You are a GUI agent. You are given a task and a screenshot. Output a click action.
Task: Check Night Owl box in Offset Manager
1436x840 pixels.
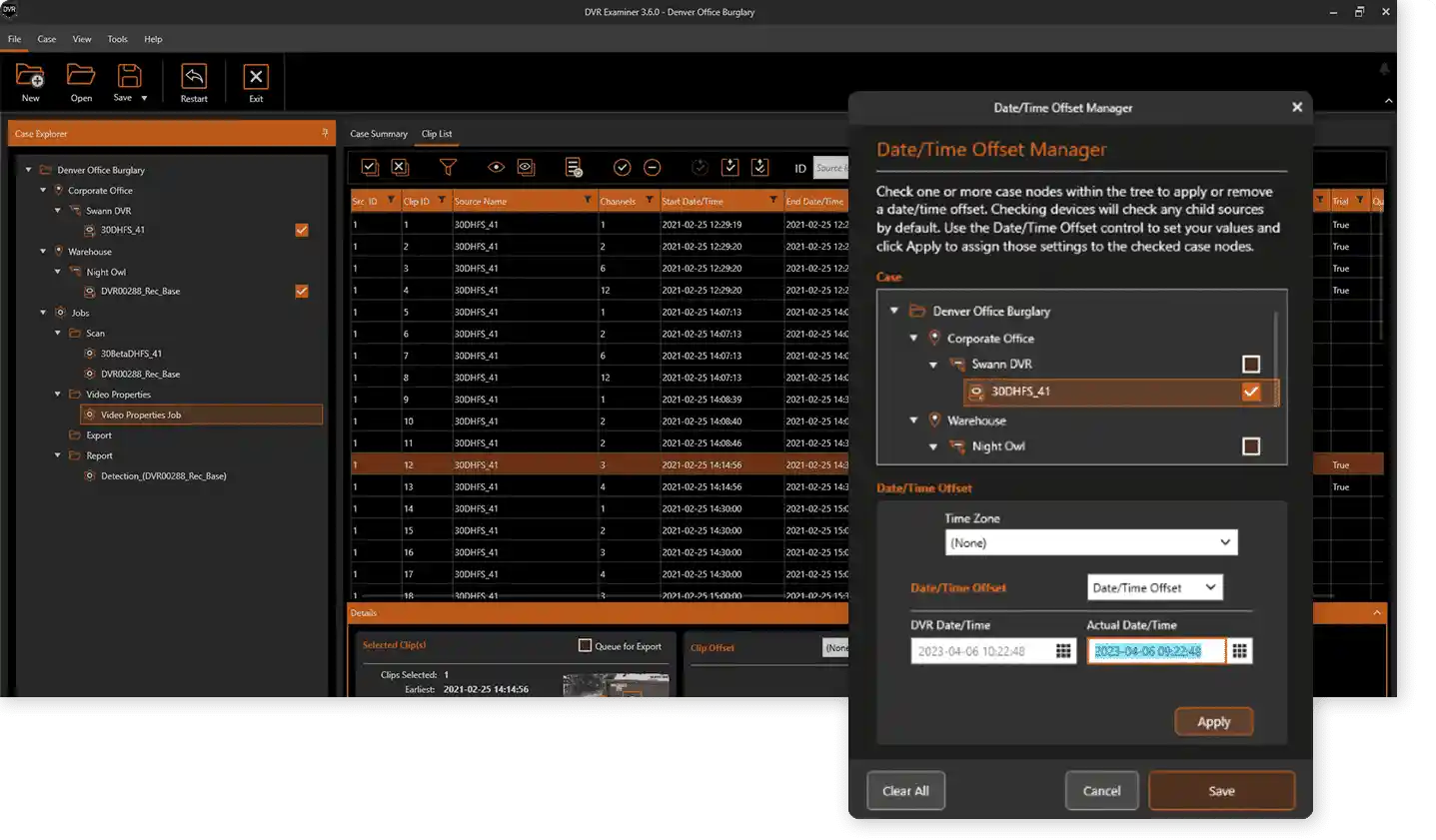click(x=1250, y=446)
